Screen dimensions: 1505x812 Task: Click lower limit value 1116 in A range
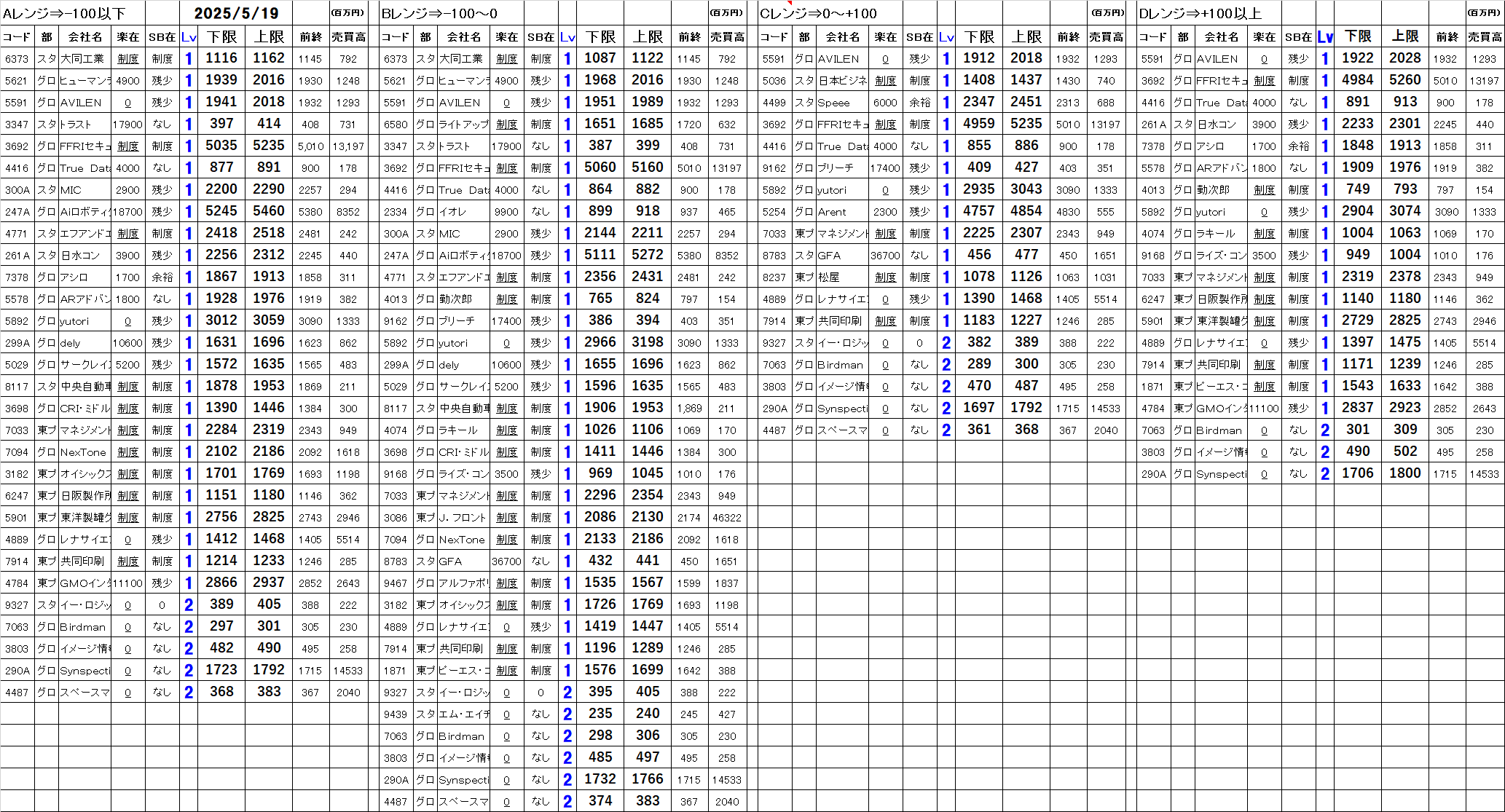coord(221,58)
